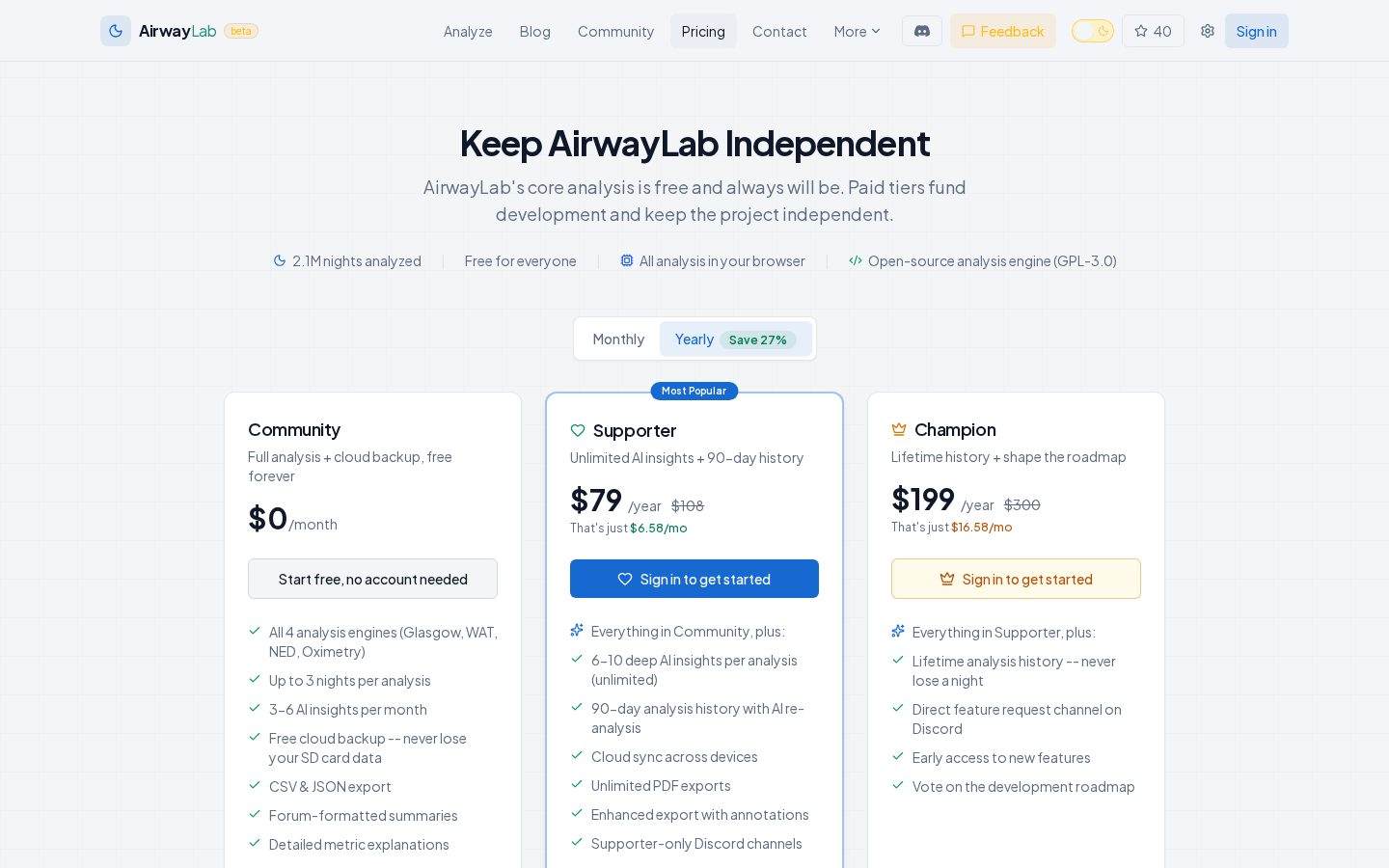Click Champion Sign in to get started
Viewport: 1389px width, 868px height.
coord(1016,579)
